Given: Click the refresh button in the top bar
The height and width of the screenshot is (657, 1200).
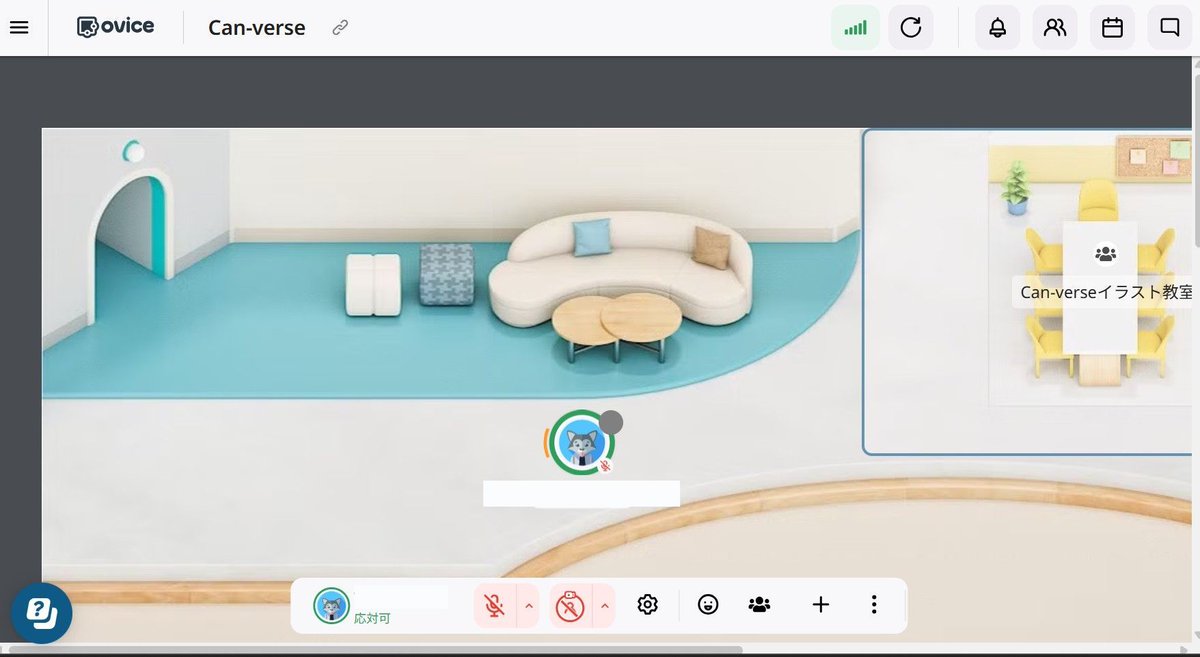Looking at the screenshot, I should tap(910, 28).
